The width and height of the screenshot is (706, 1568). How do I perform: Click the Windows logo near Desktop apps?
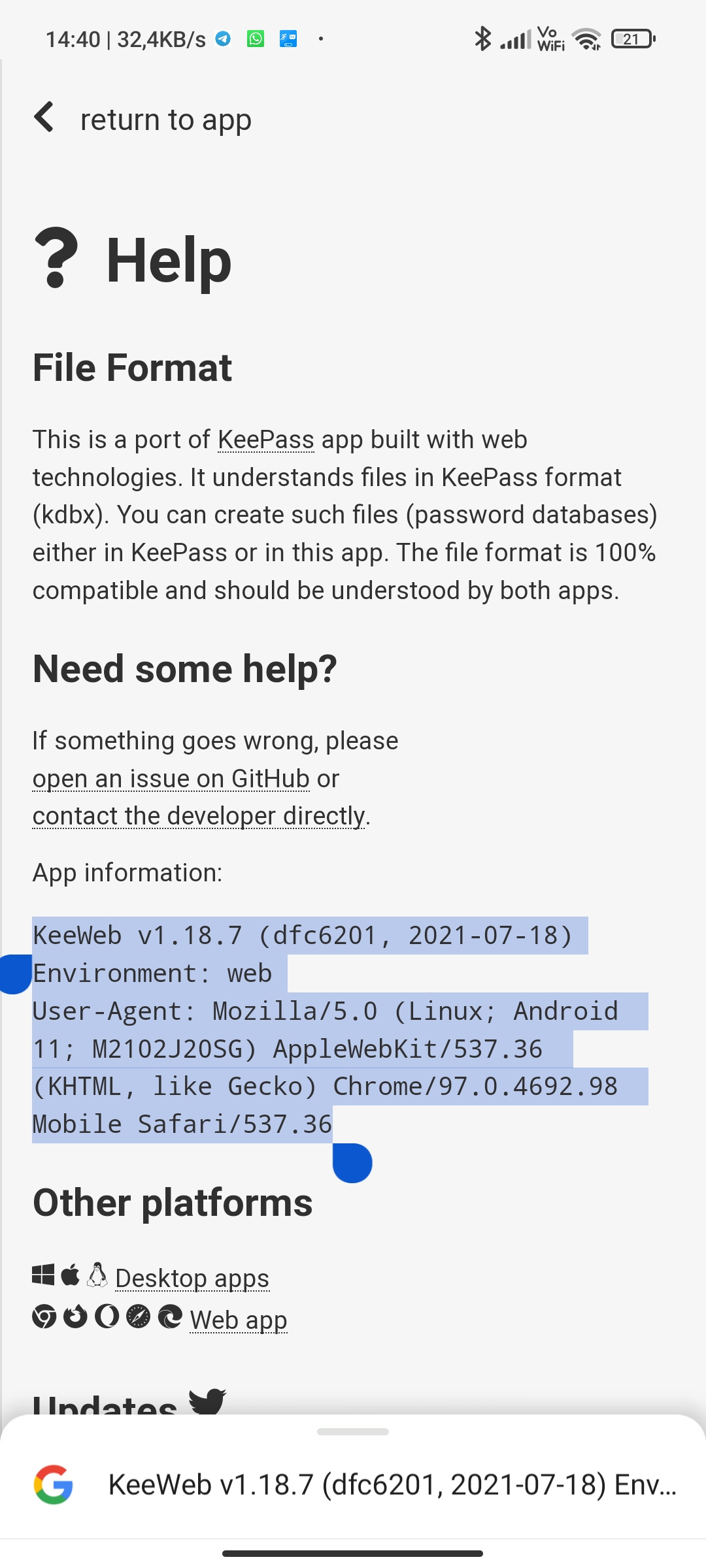44,1274
